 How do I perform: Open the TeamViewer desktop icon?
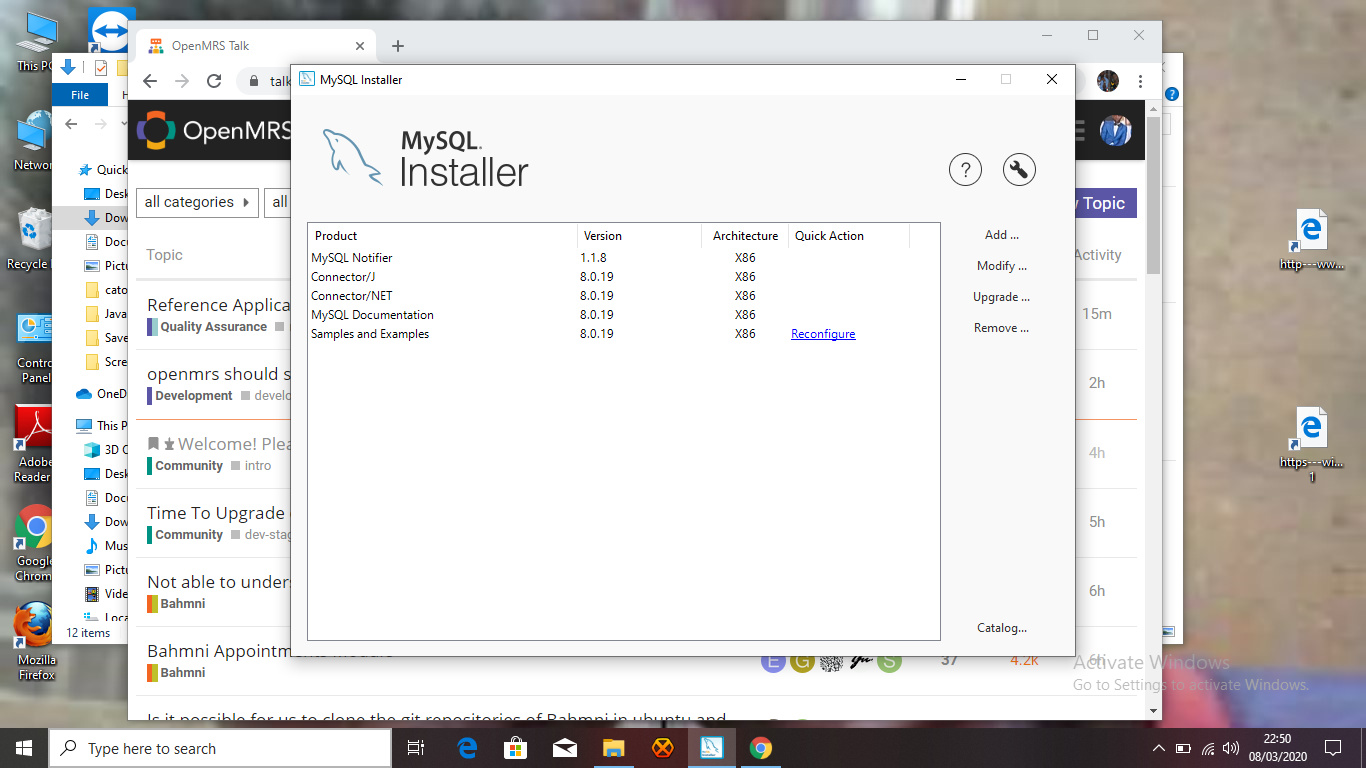(109, 30)
